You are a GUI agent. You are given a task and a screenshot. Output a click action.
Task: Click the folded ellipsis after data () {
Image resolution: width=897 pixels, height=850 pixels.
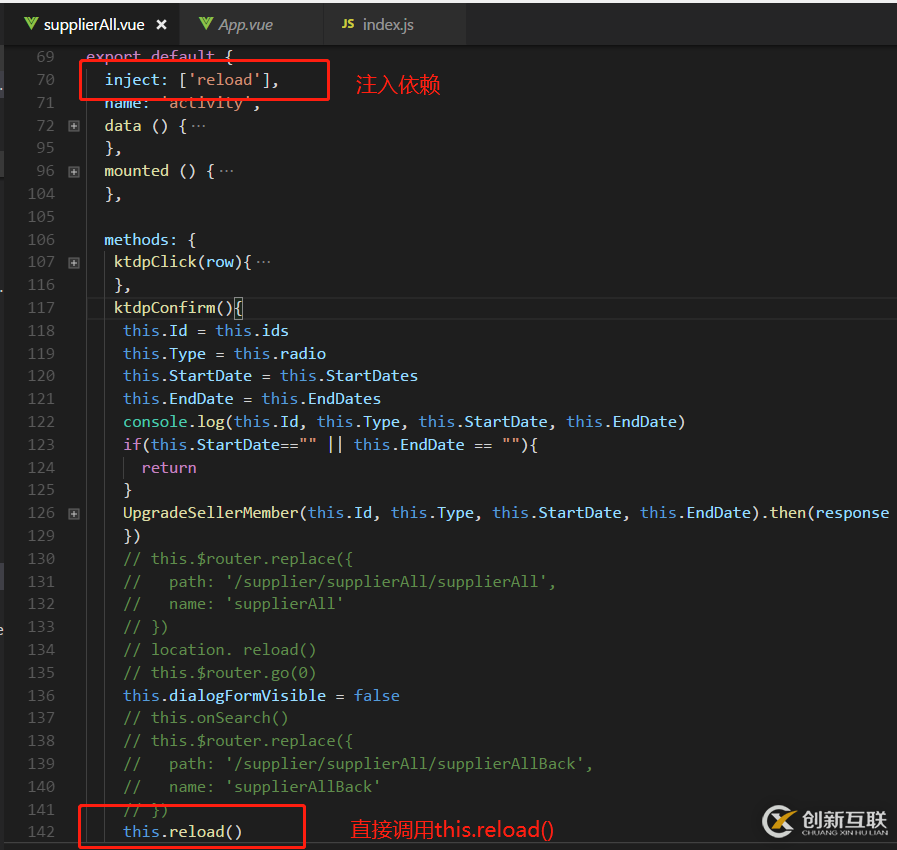[x=198, y=126]
